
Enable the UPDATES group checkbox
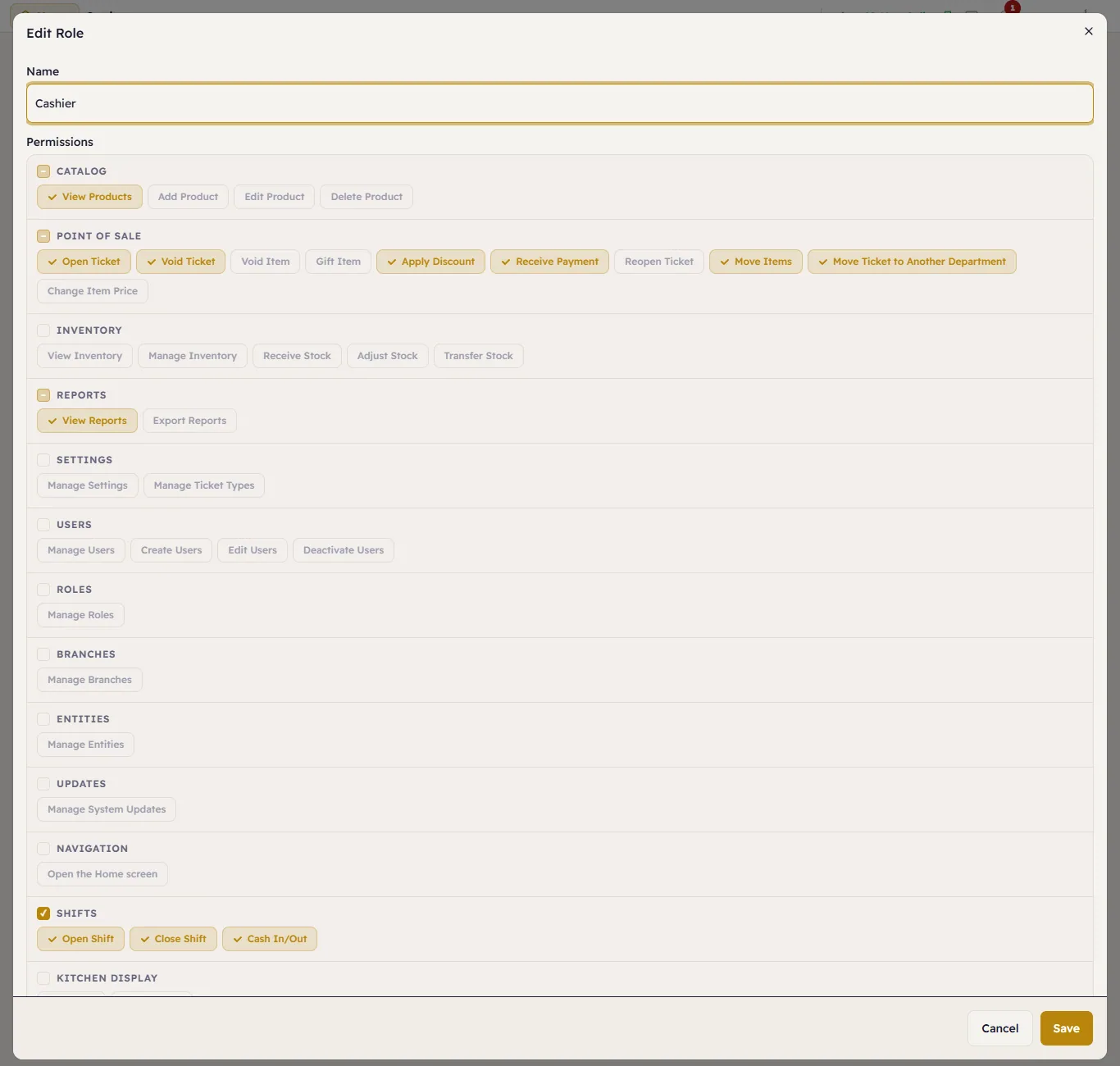click(43, 784)
